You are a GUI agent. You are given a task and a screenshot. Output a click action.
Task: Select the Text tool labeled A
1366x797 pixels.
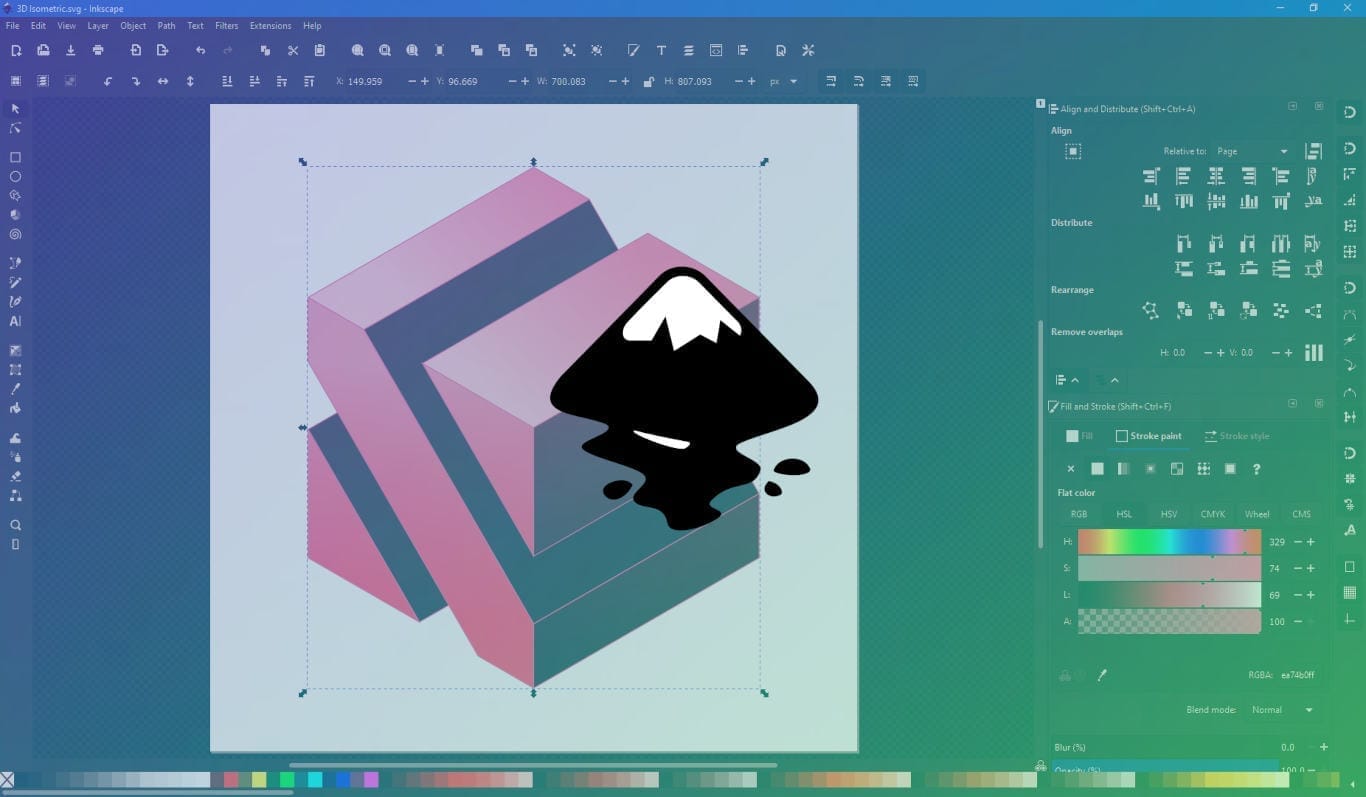coord(15,322)
